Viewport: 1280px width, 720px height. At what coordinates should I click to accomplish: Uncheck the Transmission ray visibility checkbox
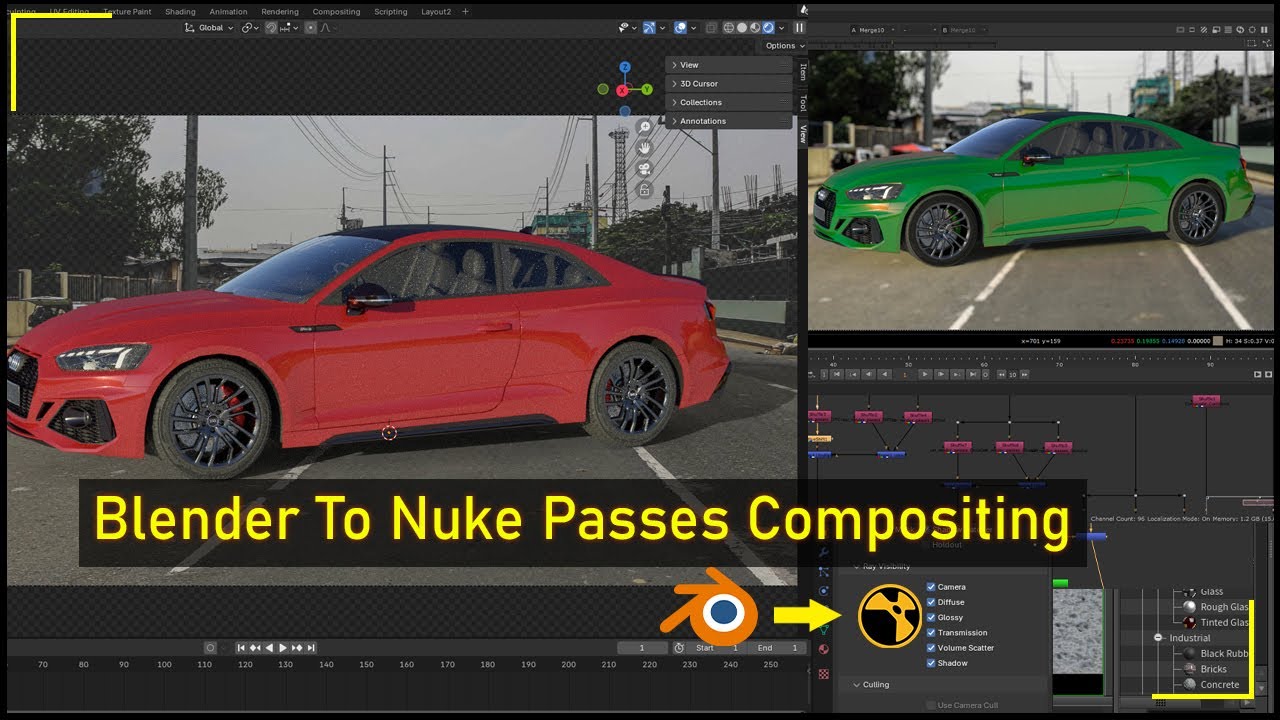tap(931, 633)
